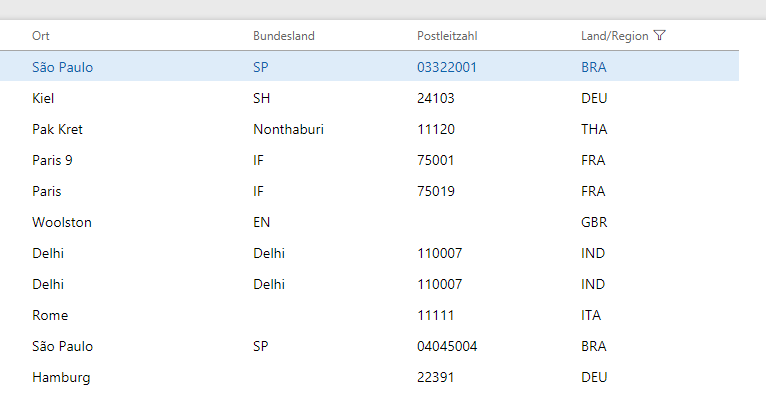The height and width of the screenshot is (401, 766).
Task: Click the filter icon next to Land/Region
Action: click(659, 35)
